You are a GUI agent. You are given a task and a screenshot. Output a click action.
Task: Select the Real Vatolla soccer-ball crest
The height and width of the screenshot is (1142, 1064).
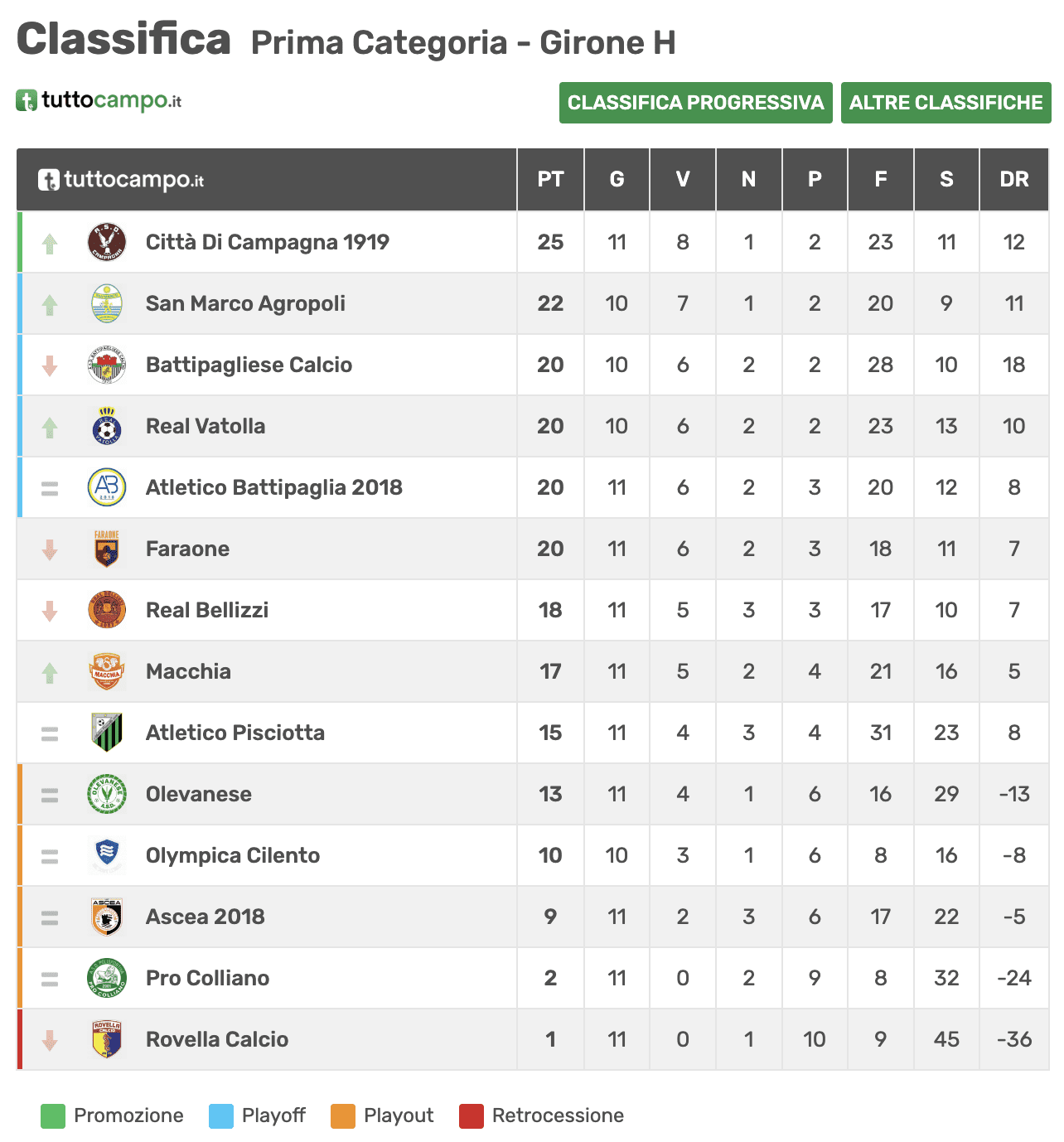[107, 426]
